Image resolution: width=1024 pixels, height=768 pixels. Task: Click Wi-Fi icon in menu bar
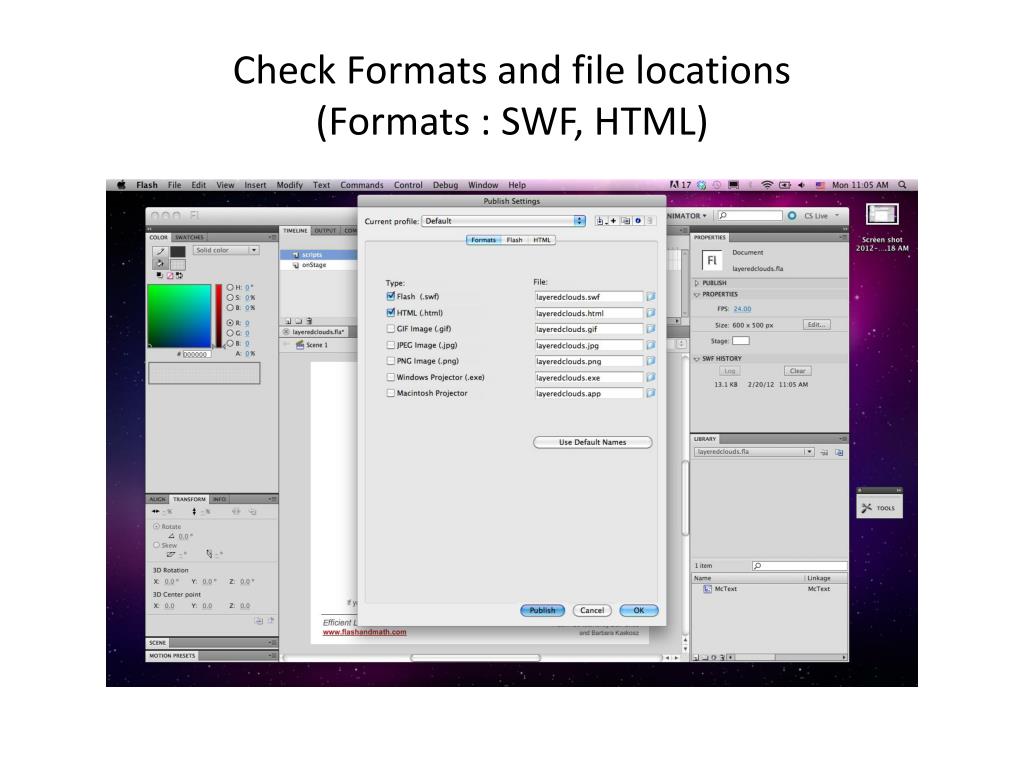coord(767,185)
